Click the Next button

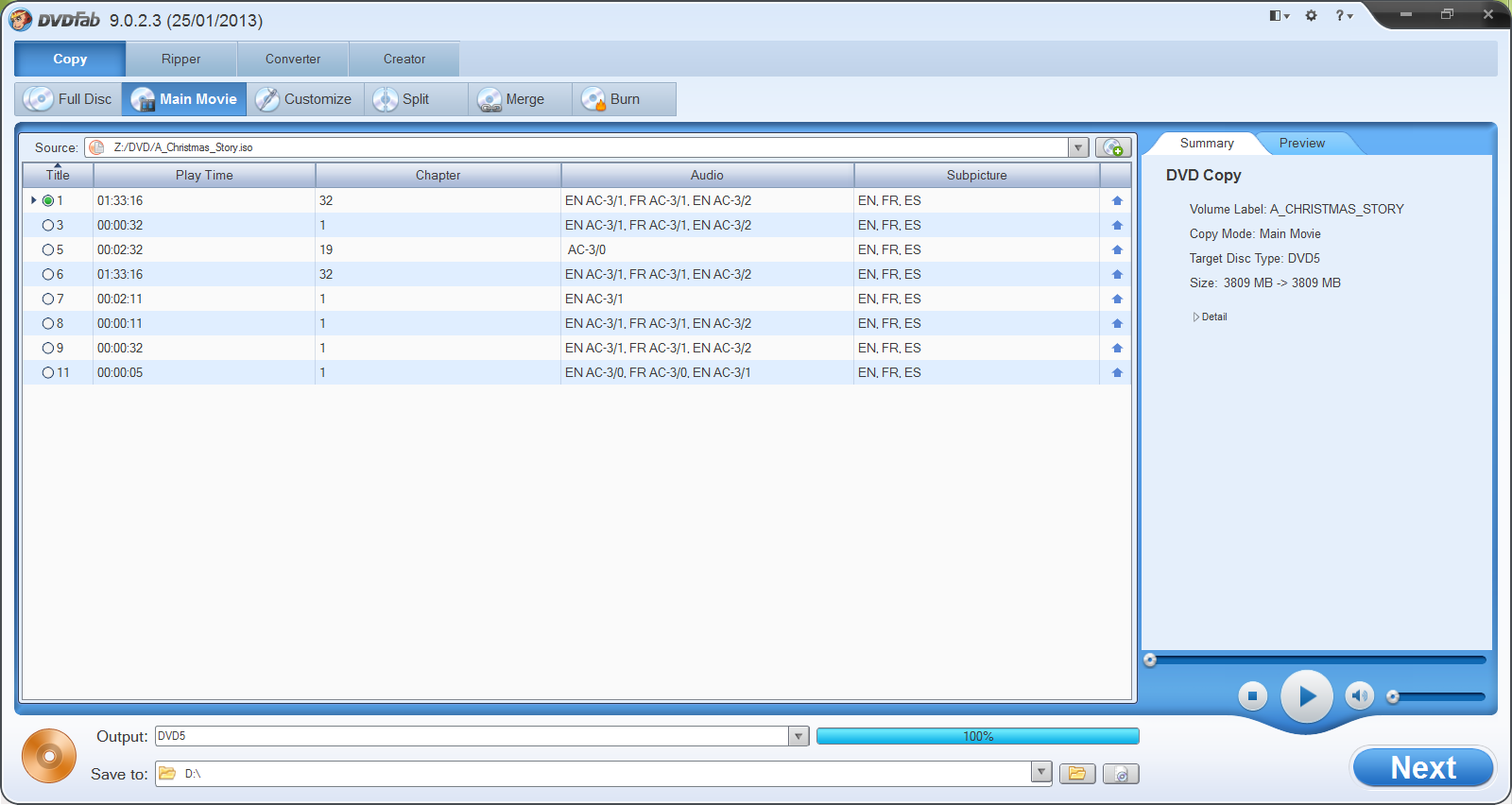(1423, 767)
